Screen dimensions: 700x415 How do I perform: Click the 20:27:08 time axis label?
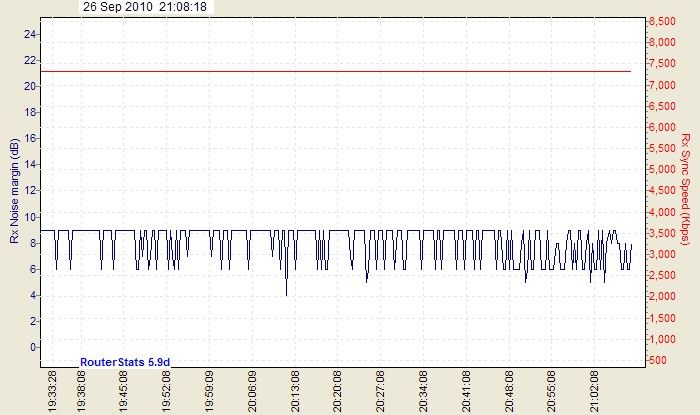381,391
